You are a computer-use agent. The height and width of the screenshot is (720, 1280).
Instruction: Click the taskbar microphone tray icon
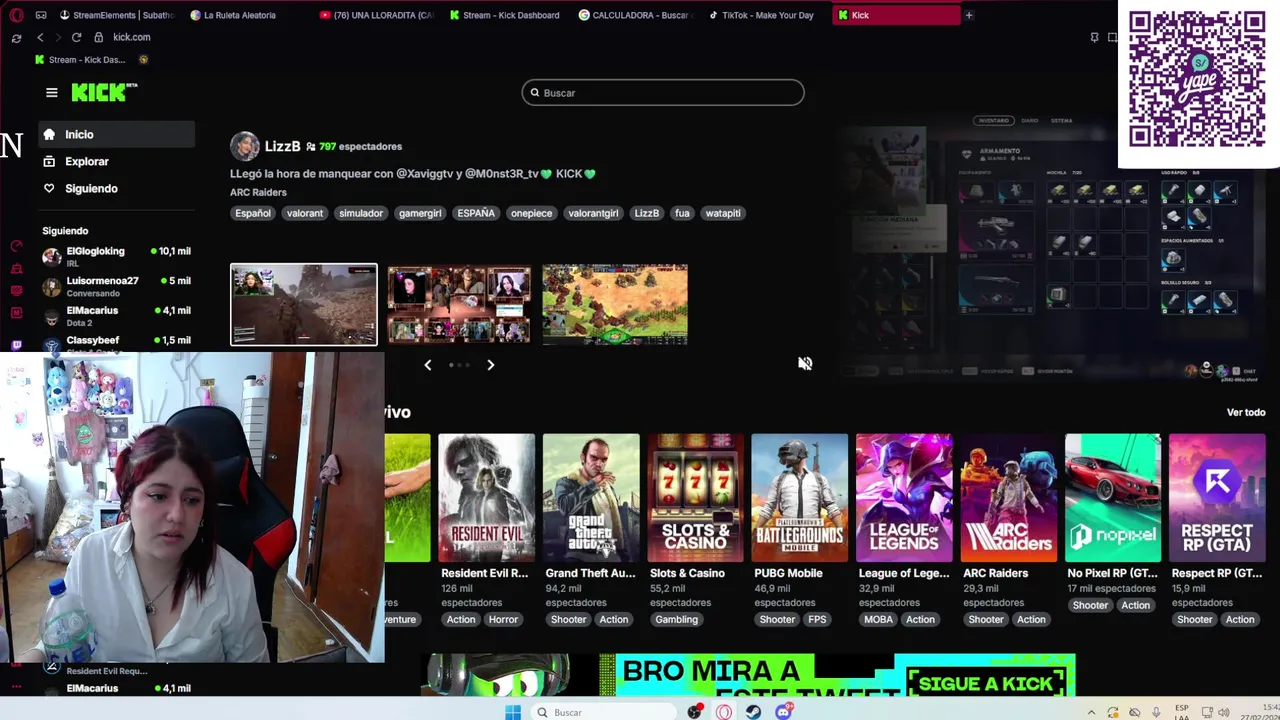(x=1157, y=712)
